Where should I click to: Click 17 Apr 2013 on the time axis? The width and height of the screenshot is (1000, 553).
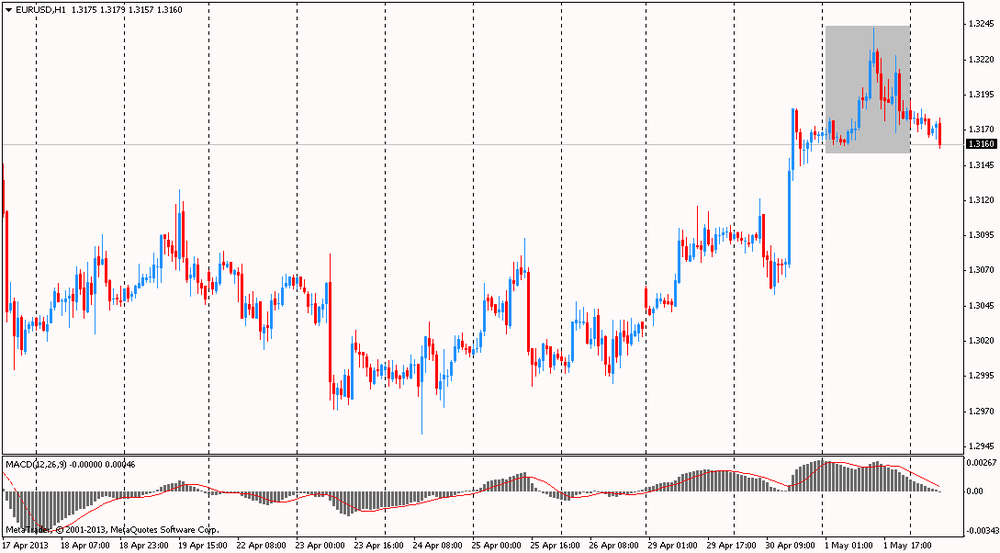[26, 546]
